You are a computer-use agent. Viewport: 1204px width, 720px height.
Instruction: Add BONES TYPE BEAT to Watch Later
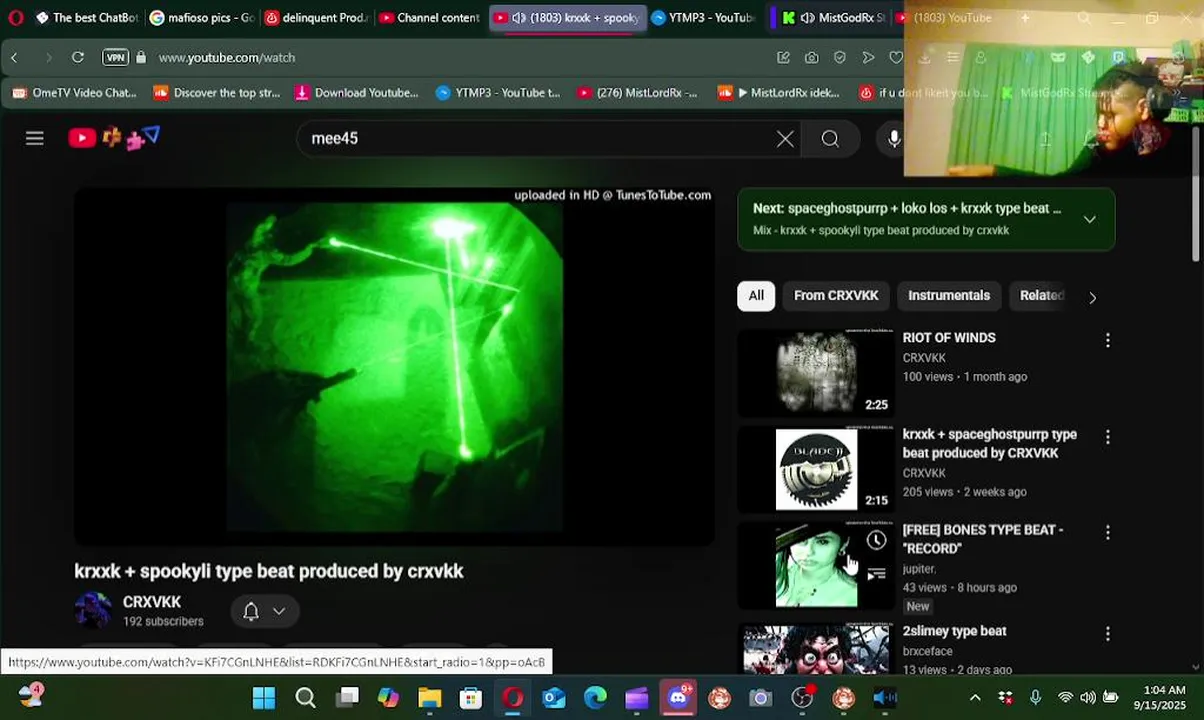pyautogui.click(x=876, y=541)
